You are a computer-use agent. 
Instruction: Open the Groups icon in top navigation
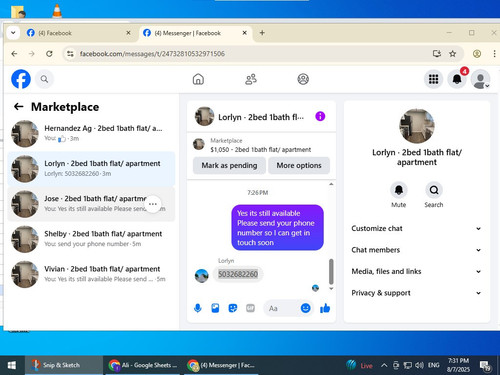tap(303, 79)
